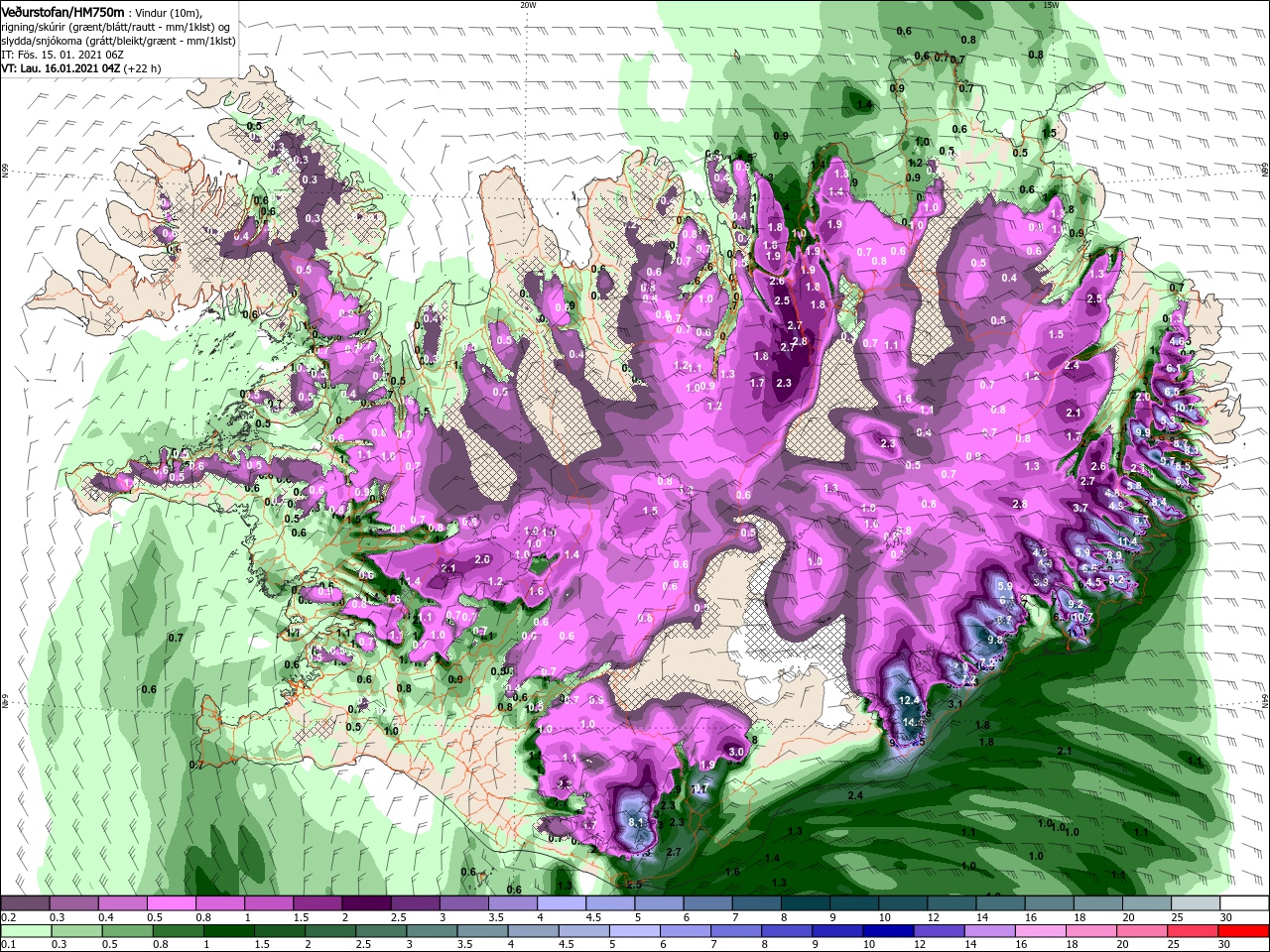Click the 8.1 precipitation value on the map
The height and width of the screenshot is (952, 1270).
pyautogui.click(x=637, y=822)
